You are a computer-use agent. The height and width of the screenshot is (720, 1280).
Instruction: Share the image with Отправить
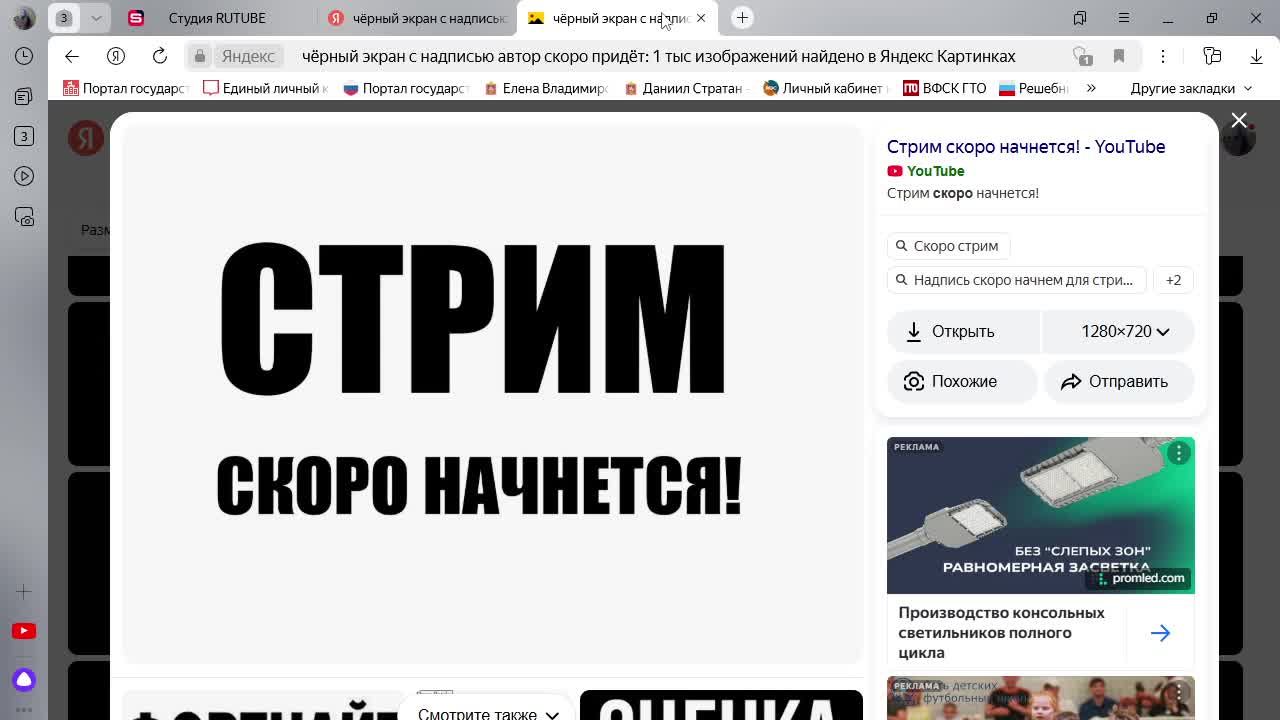point(1119,381)
